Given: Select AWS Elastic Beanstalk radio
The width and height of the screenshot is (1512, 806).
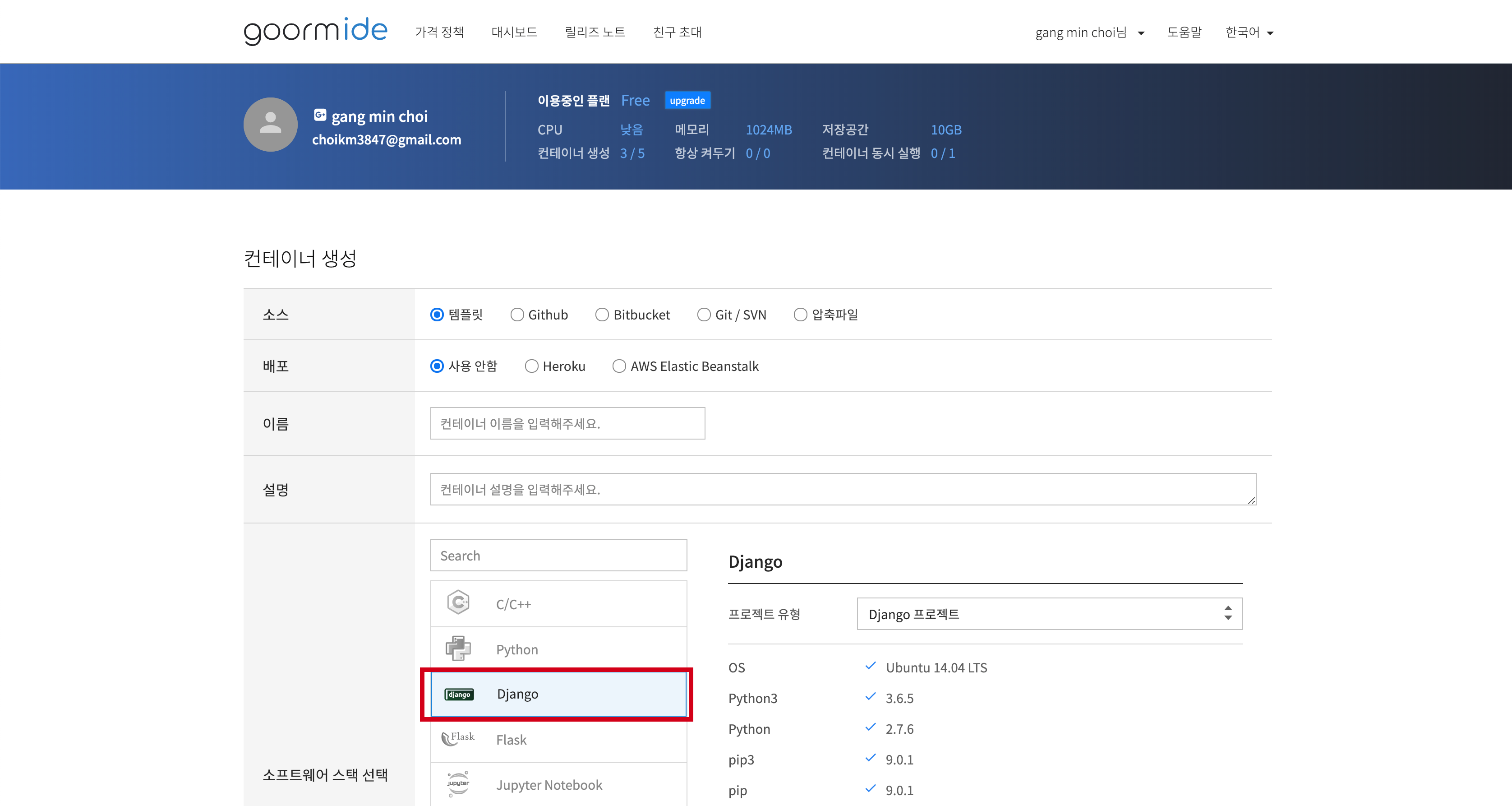Looking at the screenshot, I should click(619, 366).
